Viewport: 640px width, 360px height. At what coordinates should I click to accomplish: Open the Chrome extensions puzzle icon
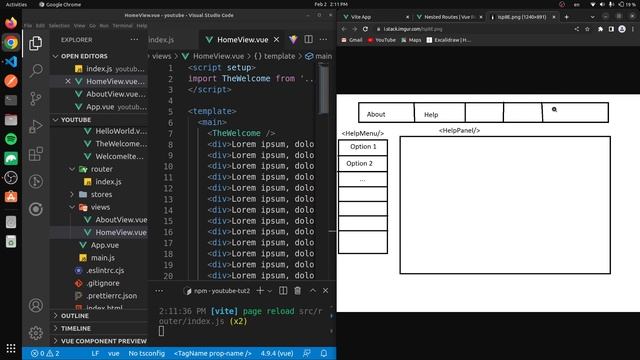pos(600,29)
